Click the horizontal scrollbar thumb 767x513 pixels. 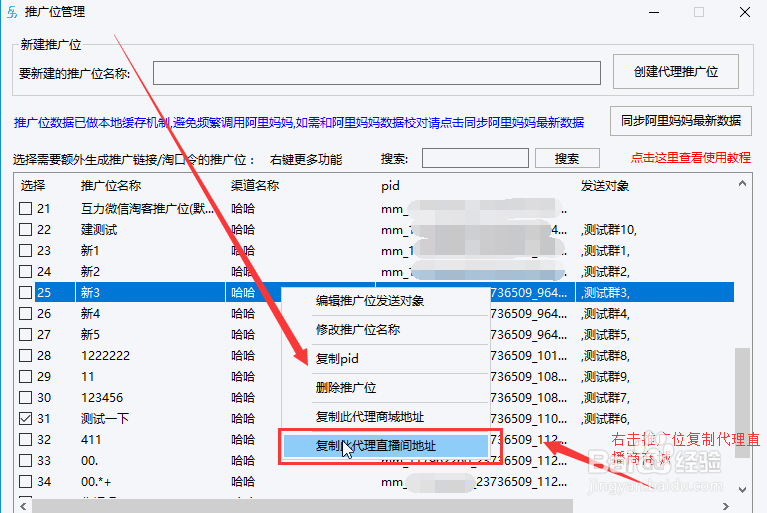click(x=301, y=506)
